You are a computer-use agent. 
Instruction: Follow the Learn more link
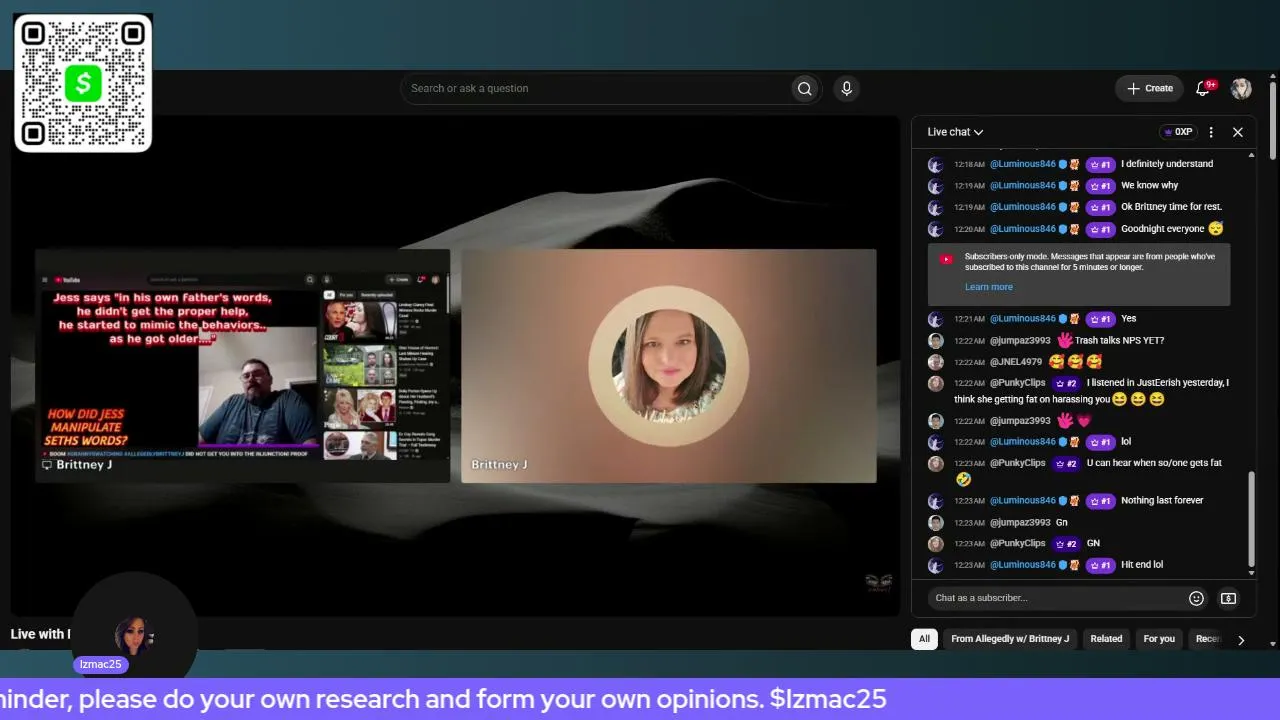(x=989, y=287)
